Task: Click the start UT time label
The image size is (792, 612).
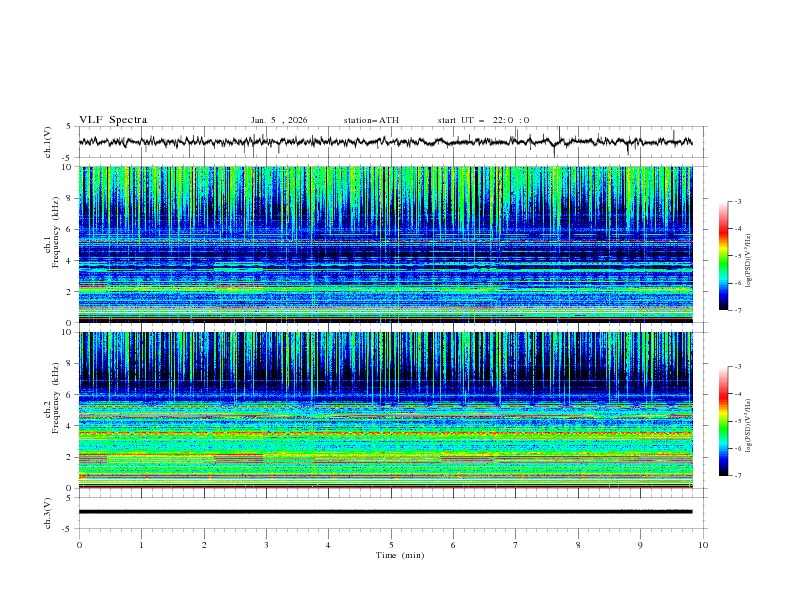Action: click(x=483, y=120)
